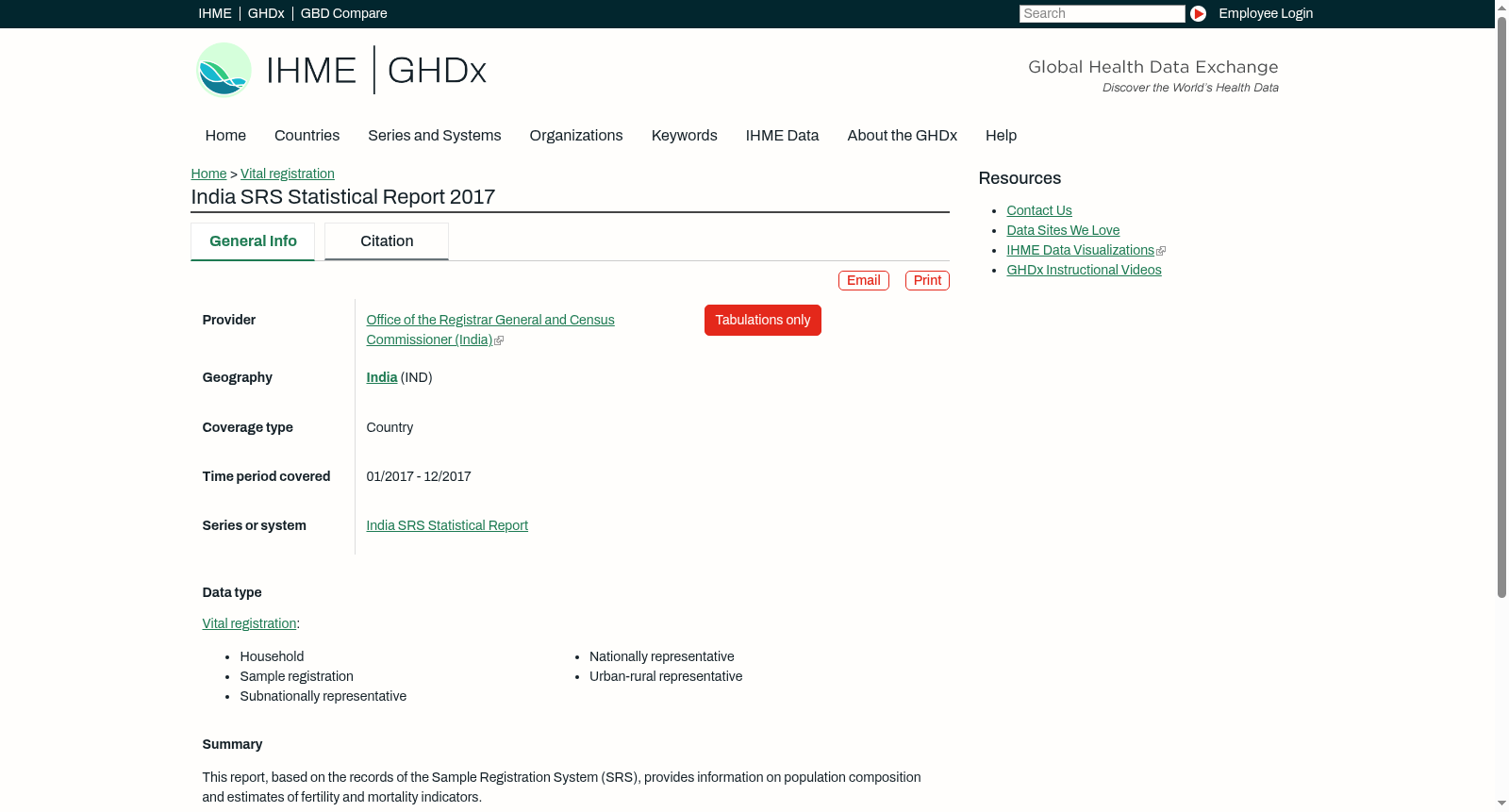Open Series and Systems menu item
This screenshot has height=812, width=1509.
pos(435,136)
